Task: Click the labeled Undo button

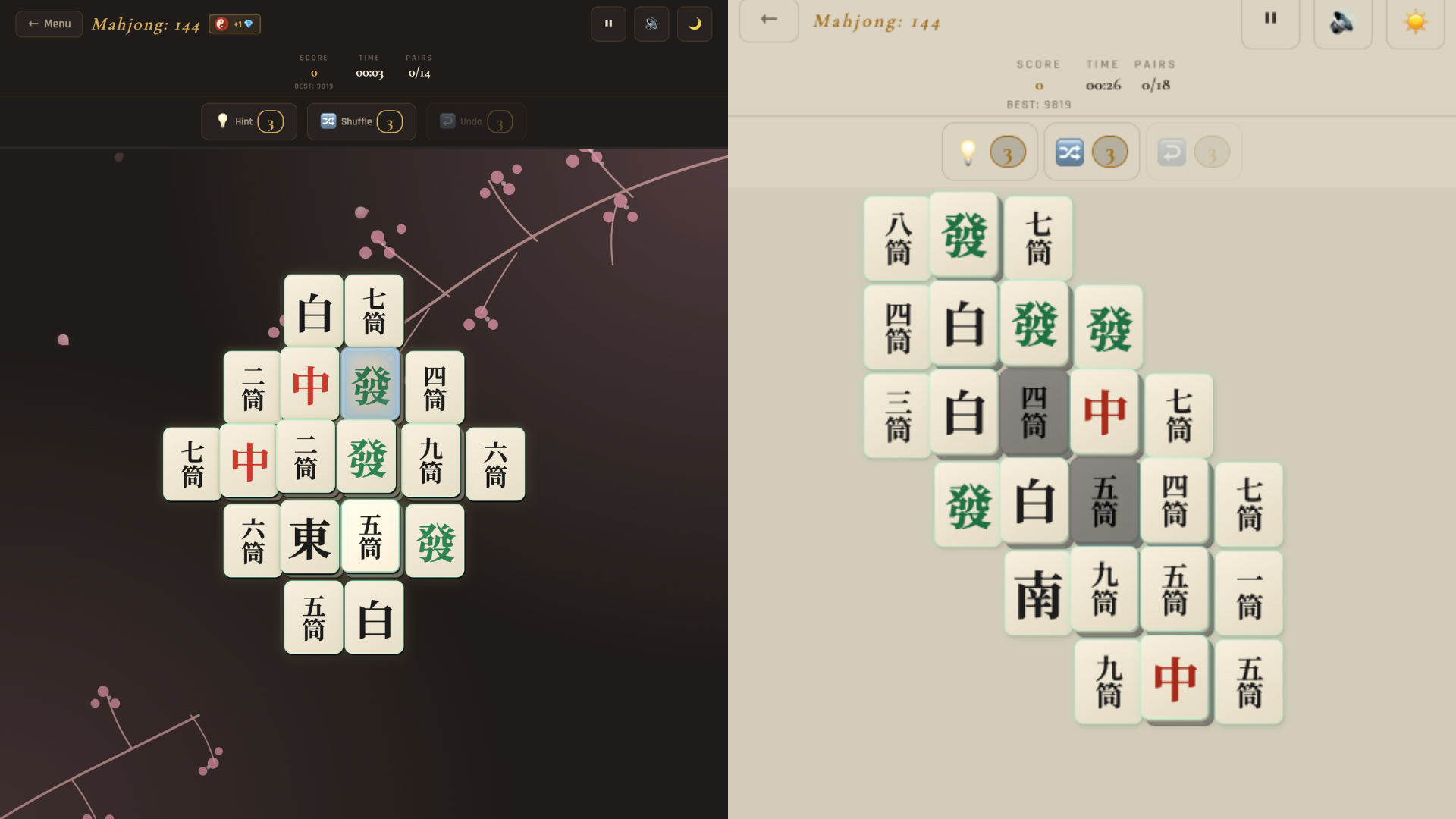Action: tap(476, 121)
